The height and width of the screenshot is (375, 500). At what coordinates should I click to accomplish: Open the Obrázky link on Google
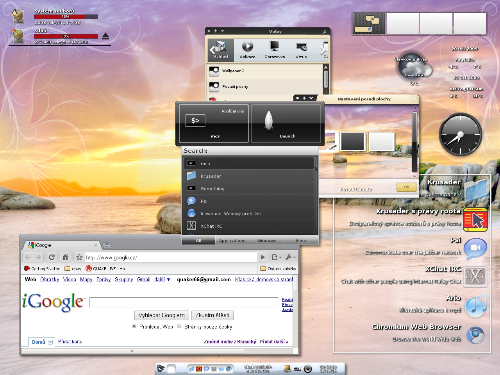[x=50, y=279]
